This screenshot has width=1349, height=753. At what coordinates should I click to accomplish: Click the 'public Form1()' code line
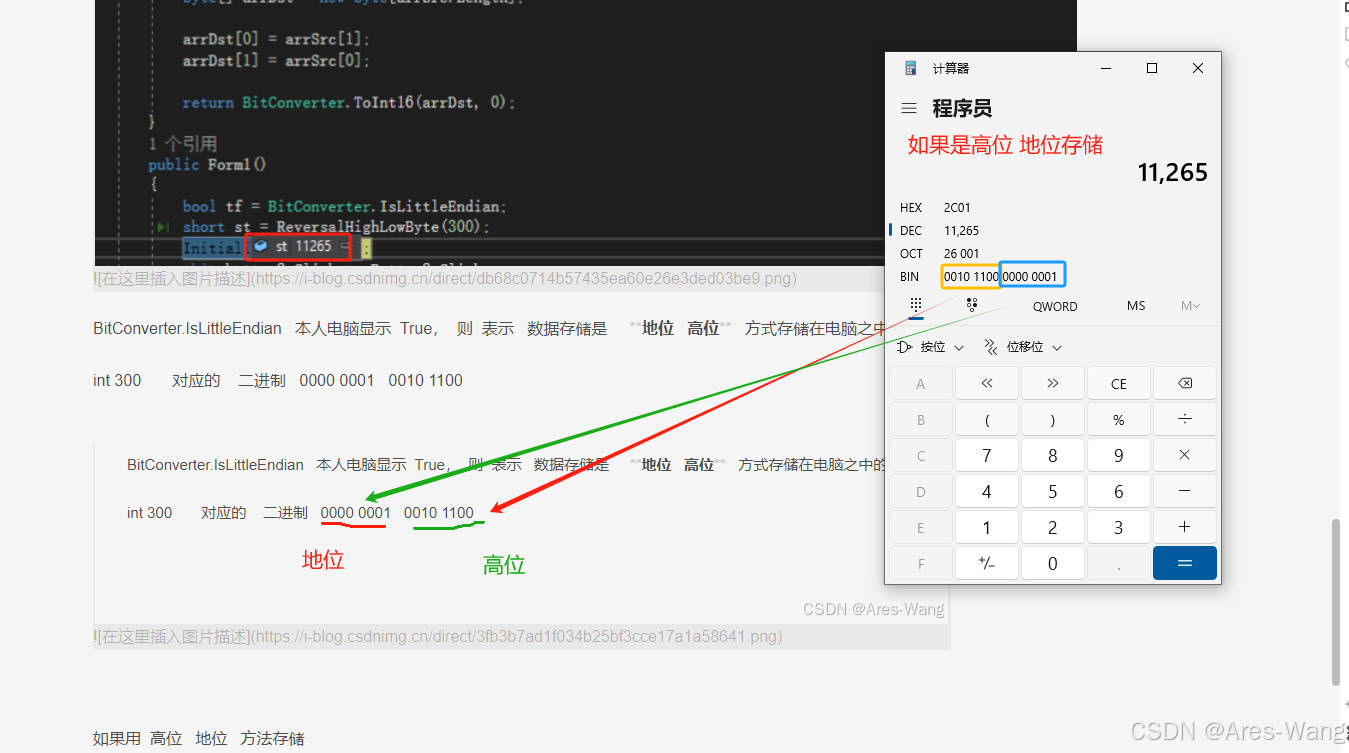[208, 165]
